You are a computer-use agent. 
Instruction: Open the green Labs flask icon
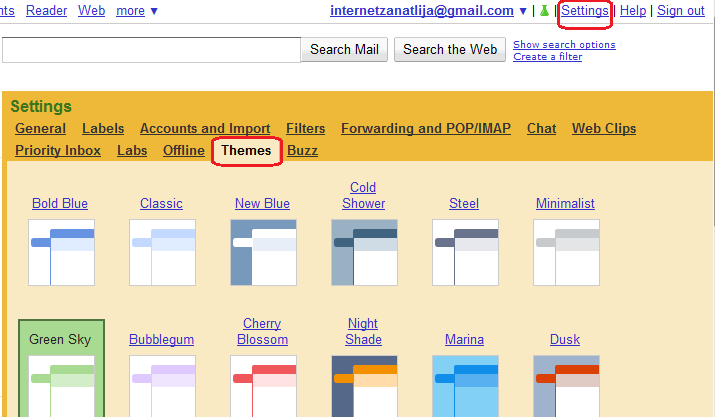click(544, 11)
